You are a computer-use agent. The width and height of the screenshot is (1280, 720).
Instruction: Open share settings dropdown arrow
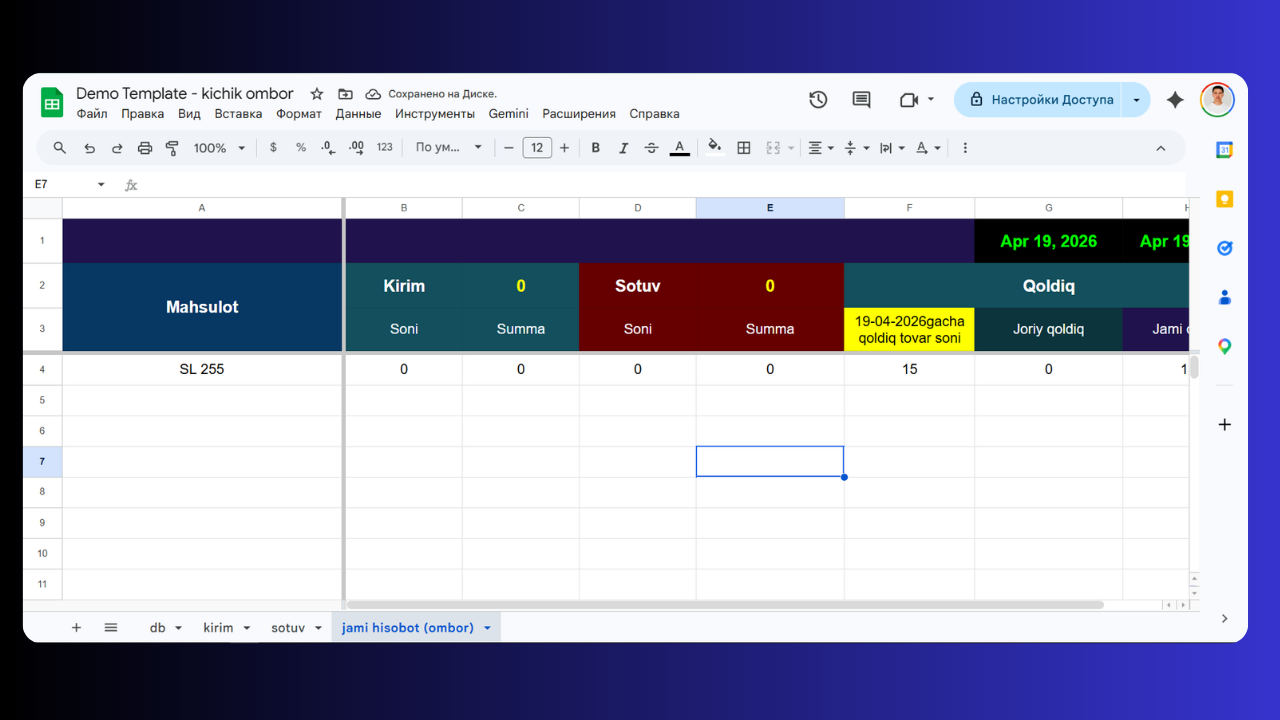(1137, 100)
